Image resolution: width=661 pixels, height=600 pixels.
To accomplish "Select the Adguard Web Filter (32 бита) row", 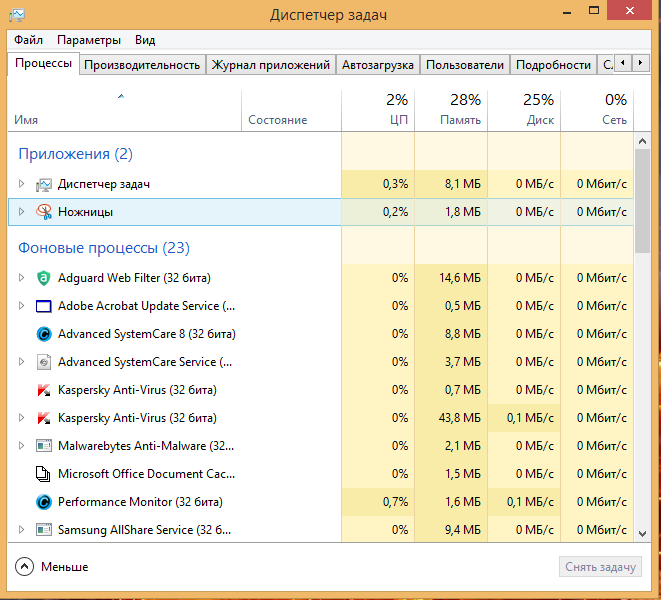I will [320, 278].
